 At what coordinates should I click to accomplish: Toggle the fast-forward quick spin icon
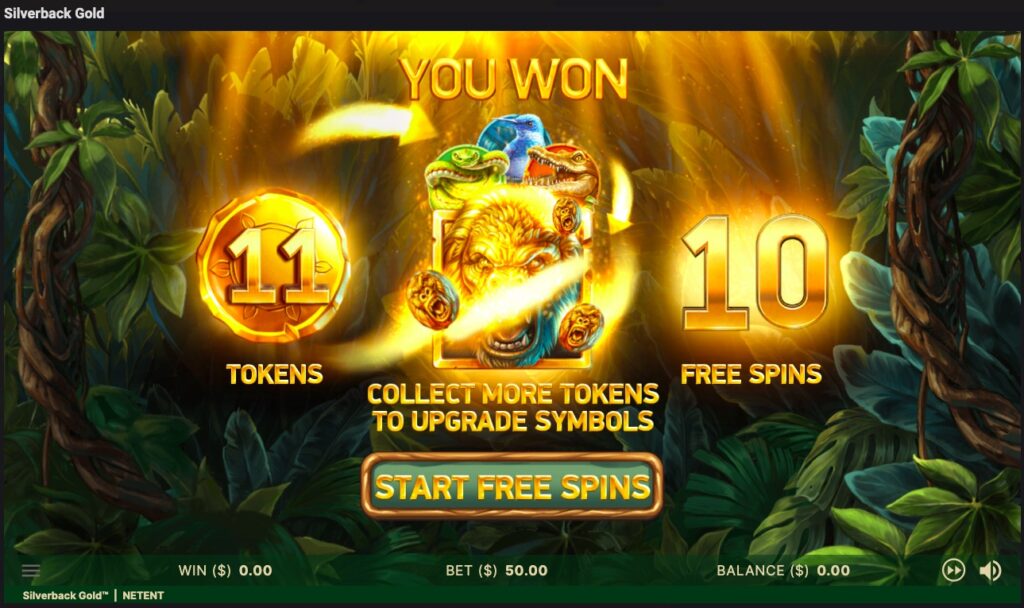pyautogui.click(x=953, y=571)
